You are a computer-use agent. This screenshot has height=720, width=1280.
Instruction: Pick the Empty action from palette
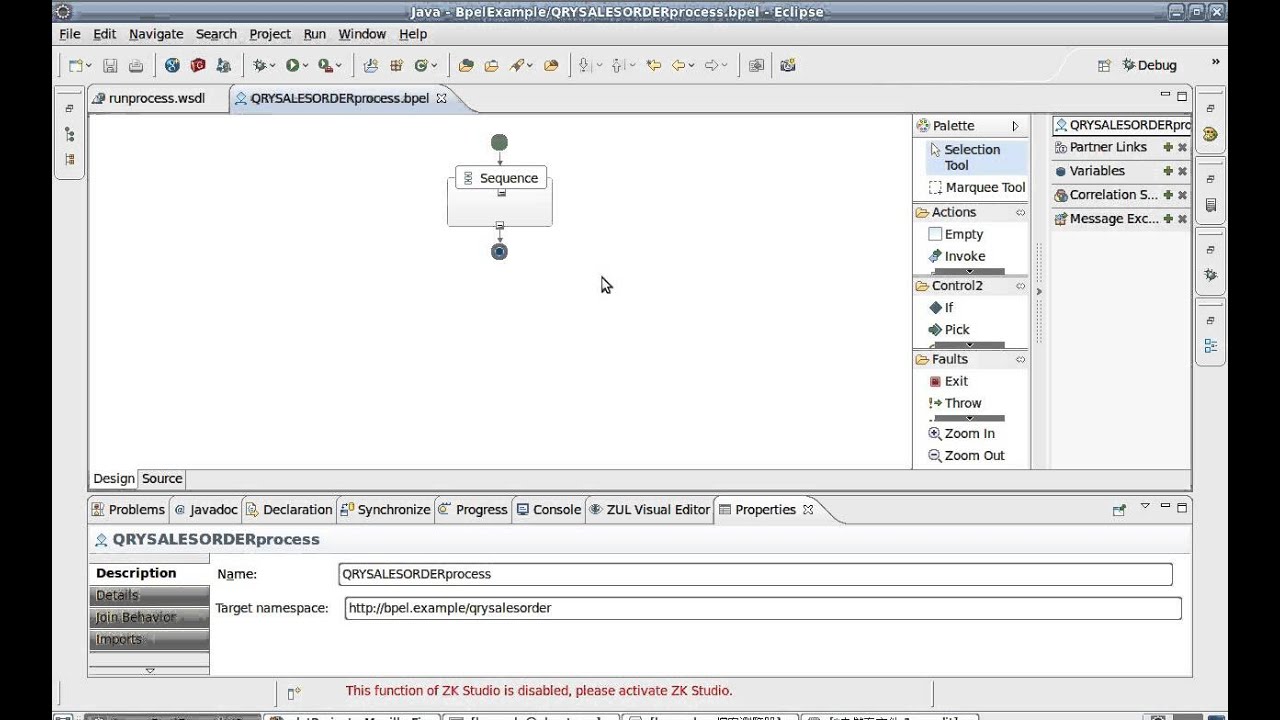(955, 234)
